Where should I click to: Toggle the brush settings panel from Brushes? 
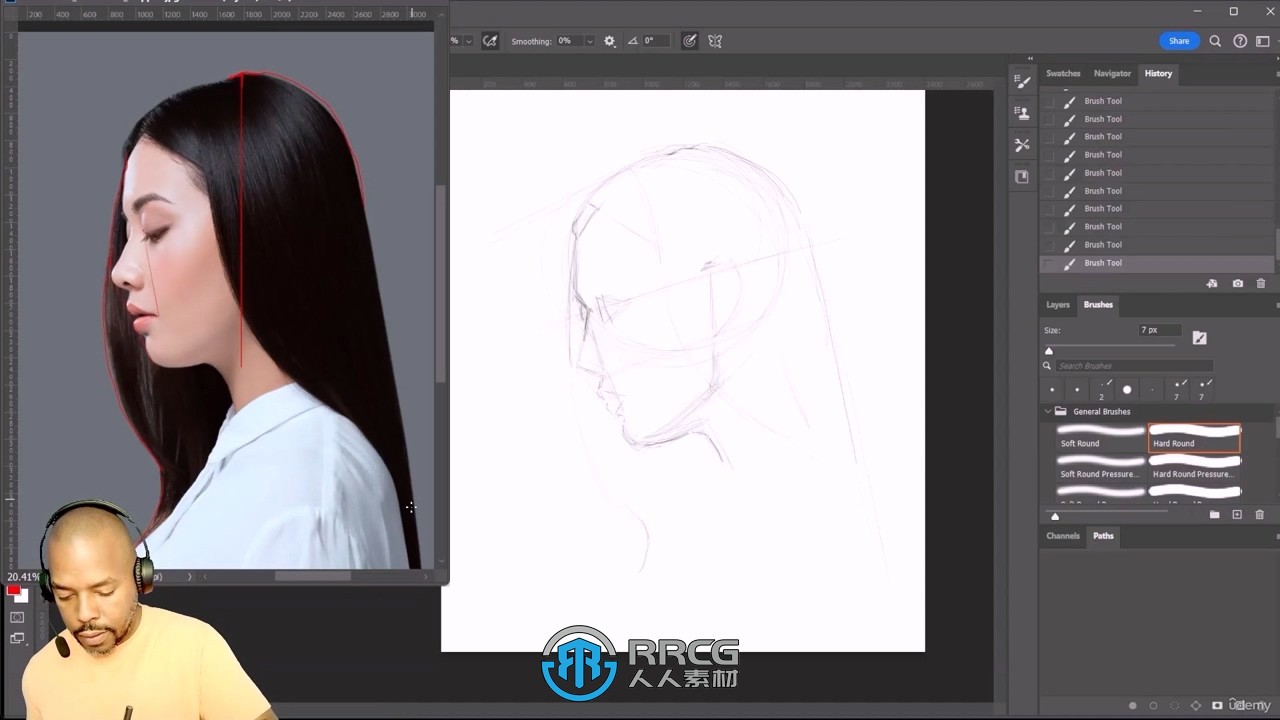pos(1200,338)
